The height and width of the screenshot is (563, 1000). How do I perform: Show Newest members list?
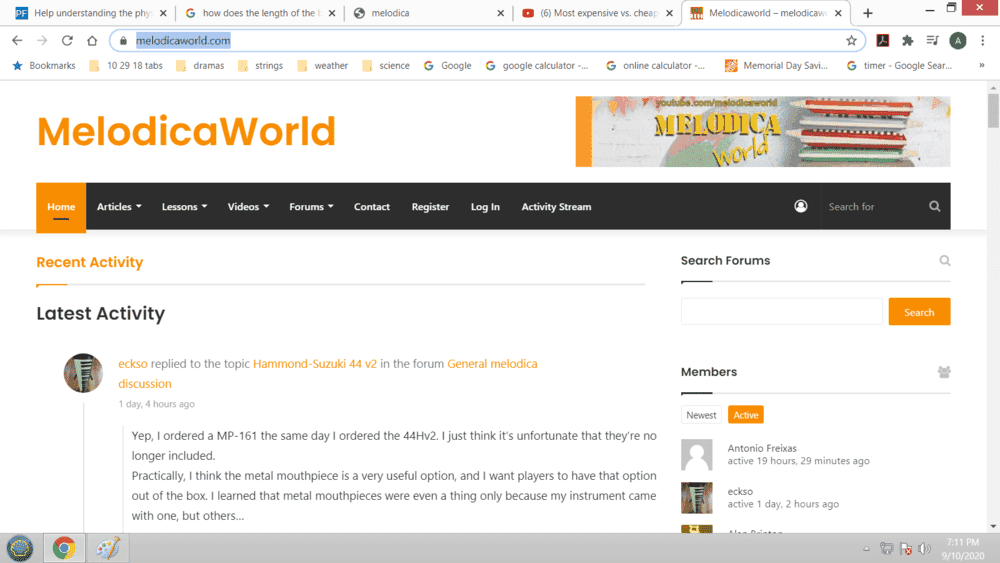coord(701,415)
